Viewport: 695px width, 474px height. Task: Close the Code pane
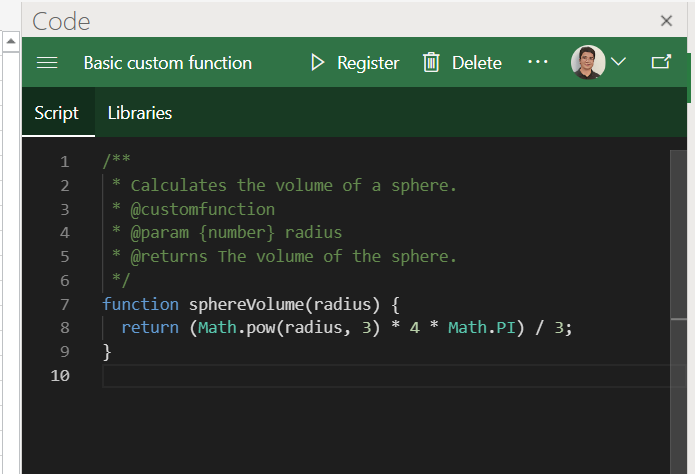(x=667, y=20)
